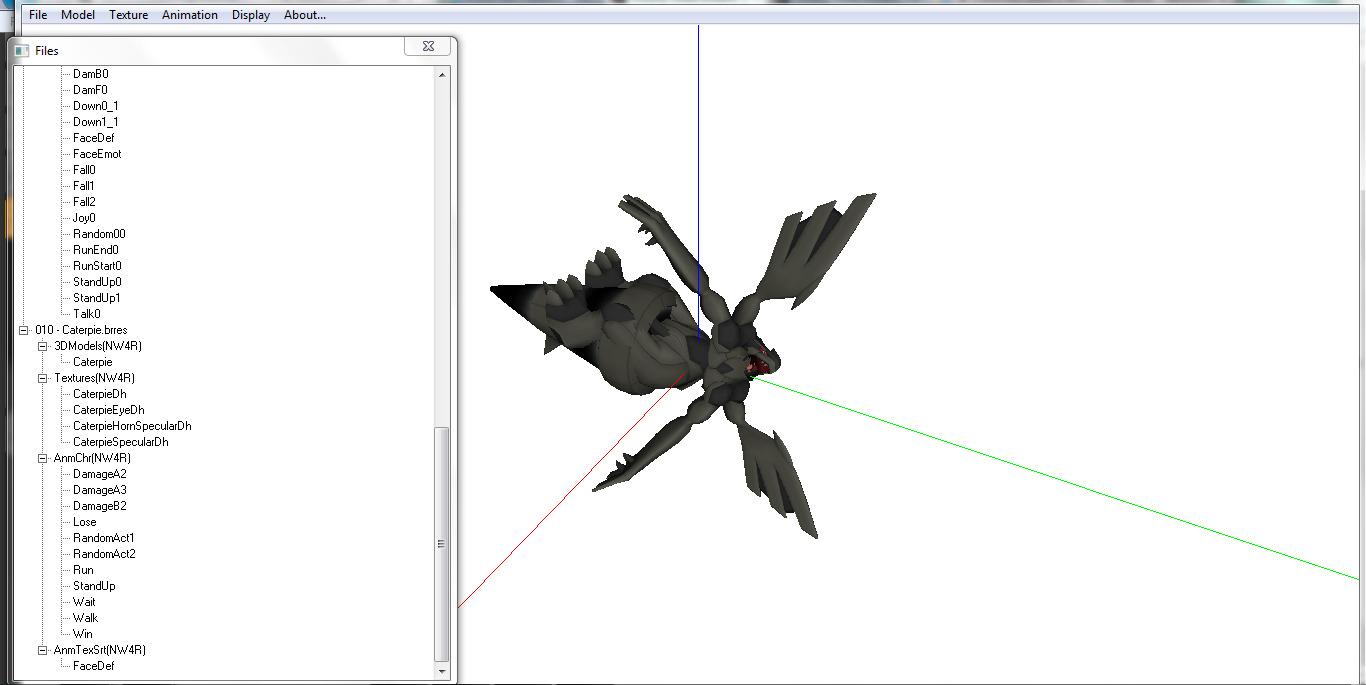The width and height of the screenshot is (1366, 685).
Task: Click the About... menu item
Action: (305, 15)
